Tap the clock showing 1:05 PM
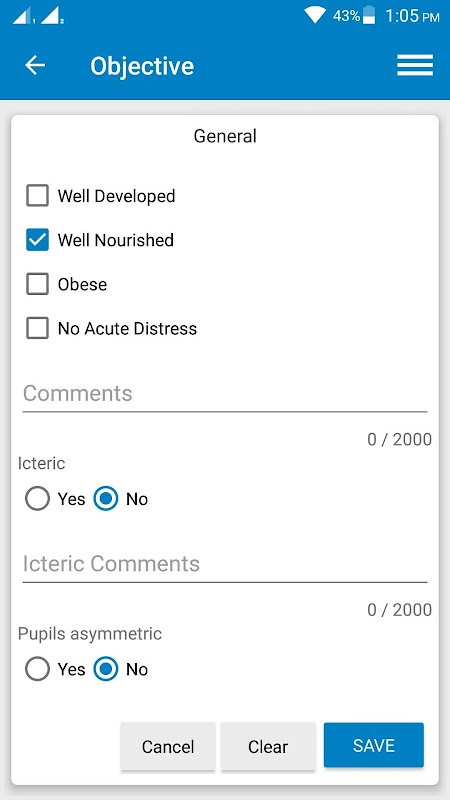This screenshot has height=800, width=450. [412, 16]
